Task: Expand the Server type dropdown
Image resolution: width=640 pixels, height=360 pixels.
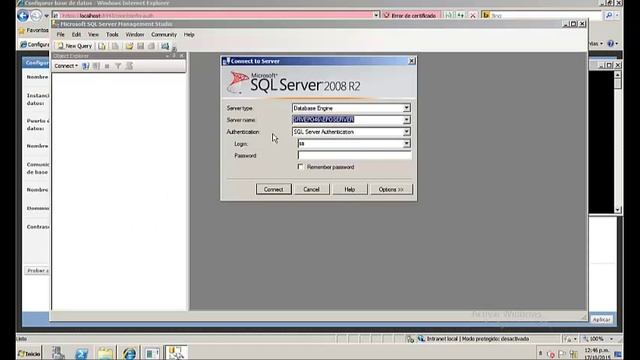Action: pyautogui.click(x=407, y=108)
